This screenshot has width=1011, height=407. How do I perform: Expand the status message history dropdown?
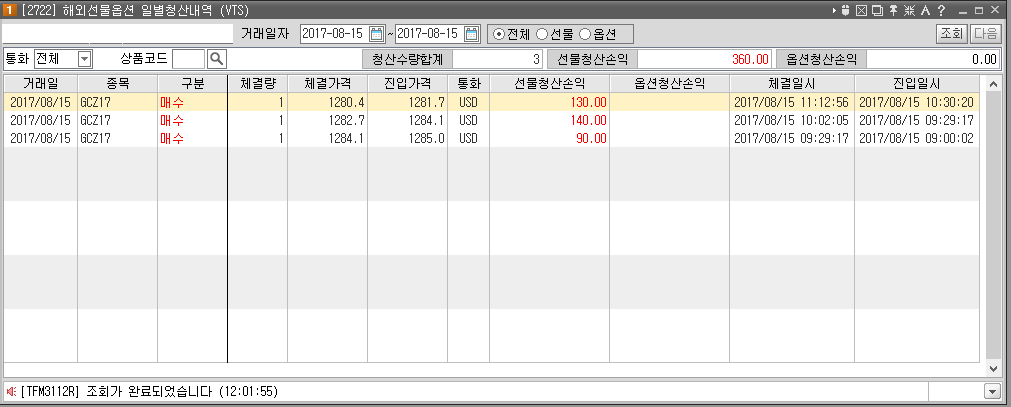tap(992, 391)
